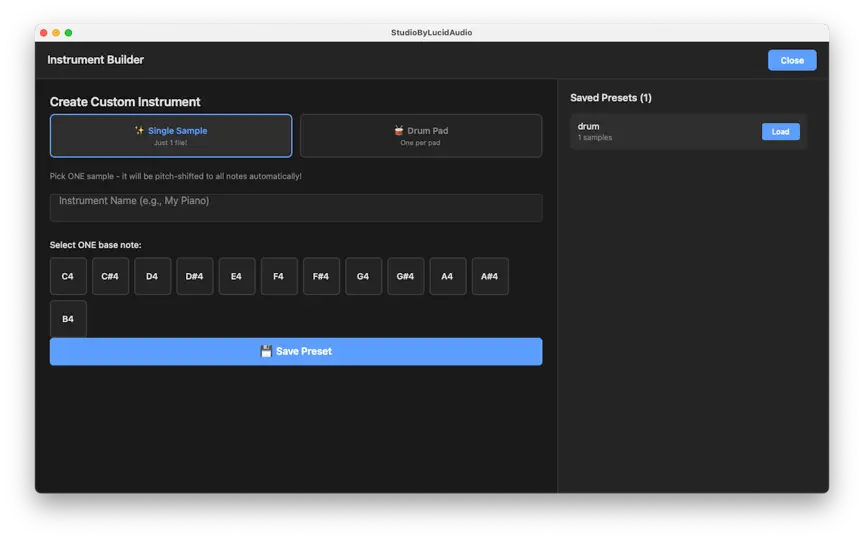Click the Instrument Builder title text

click(x=95, y=60)
